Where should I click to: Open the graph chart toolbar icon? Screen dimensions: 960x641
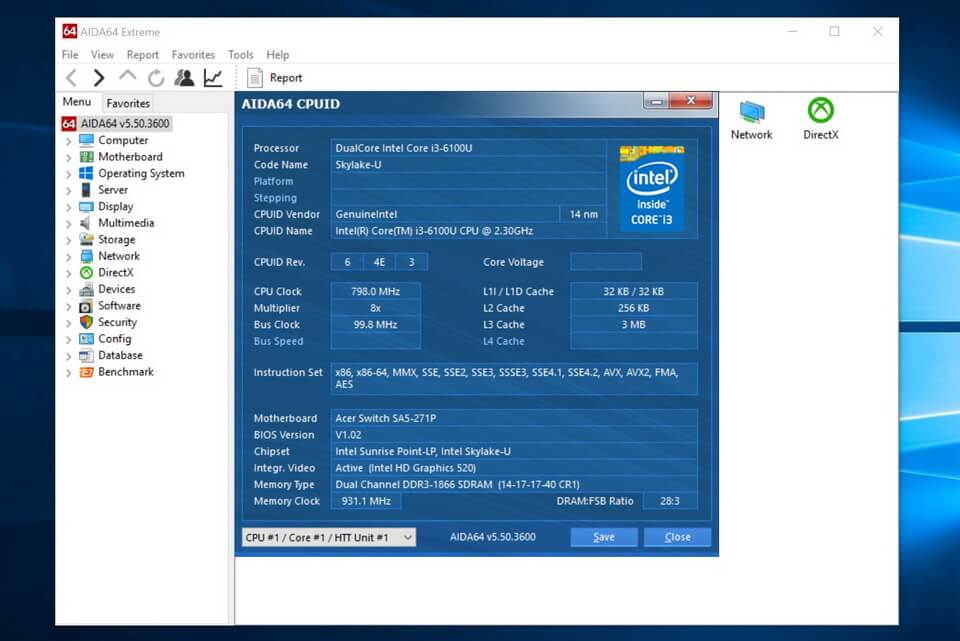(213, 78)
